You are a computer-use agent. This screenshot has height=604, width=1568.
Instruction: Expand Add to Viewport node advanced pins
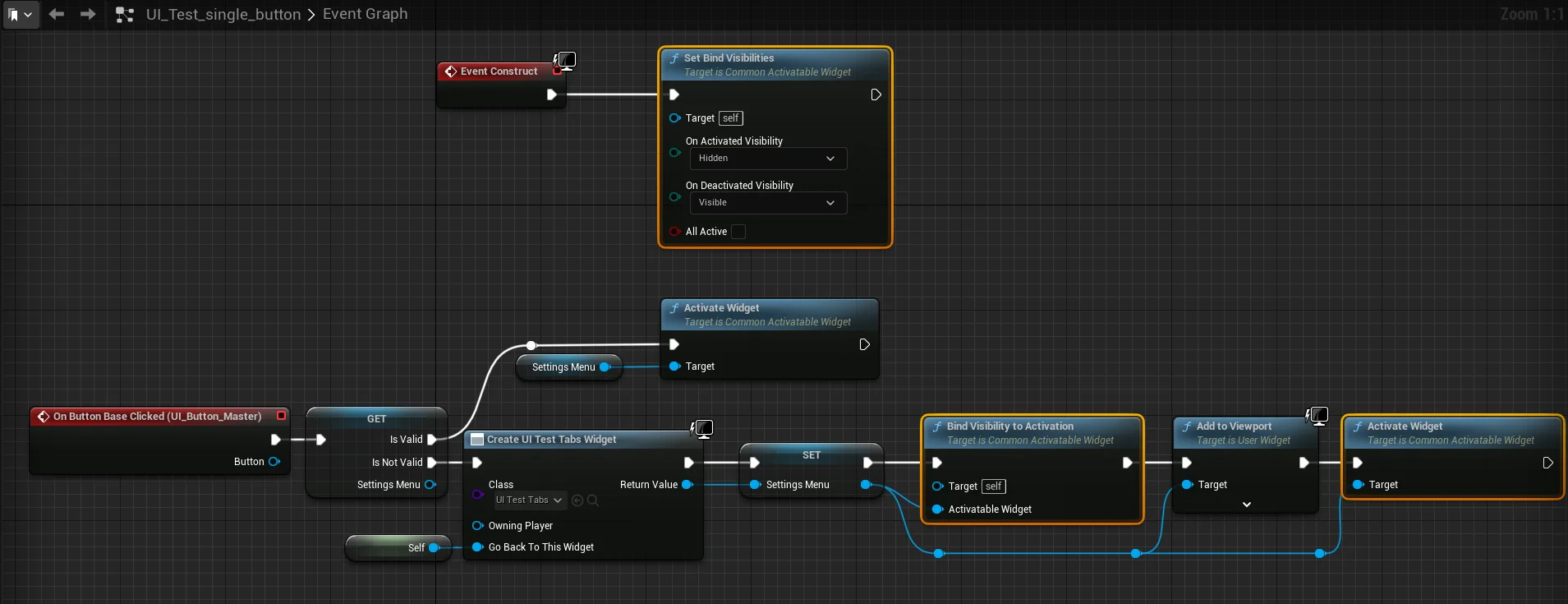click(1247, 505)
